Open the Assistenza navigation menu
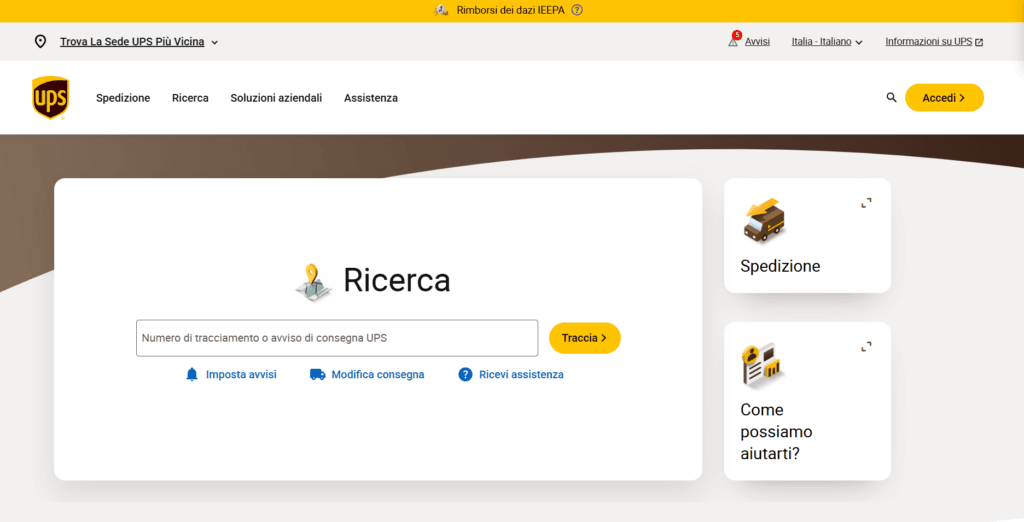 pos(371,98)
